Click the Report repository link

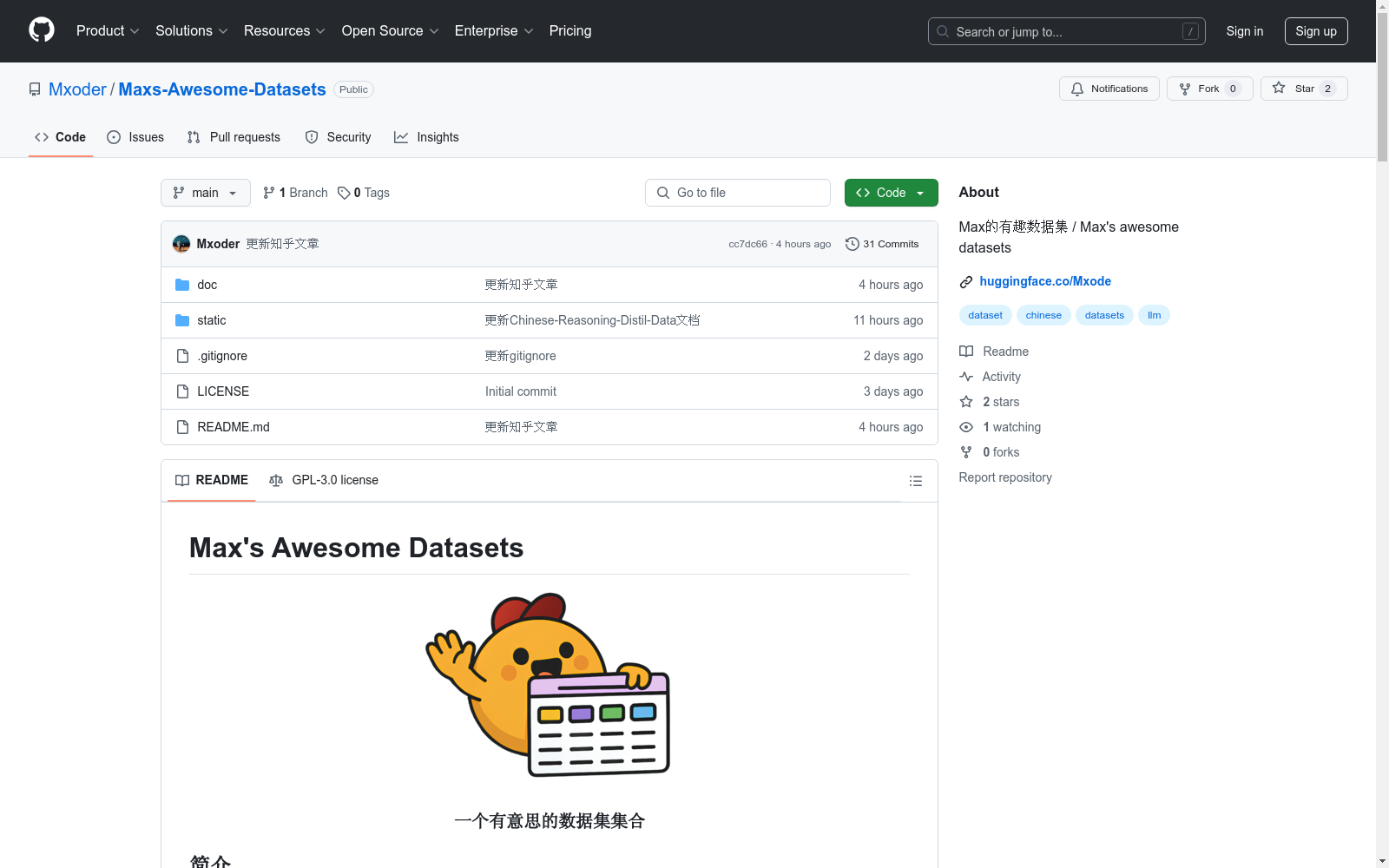(x=1005, y=477)
